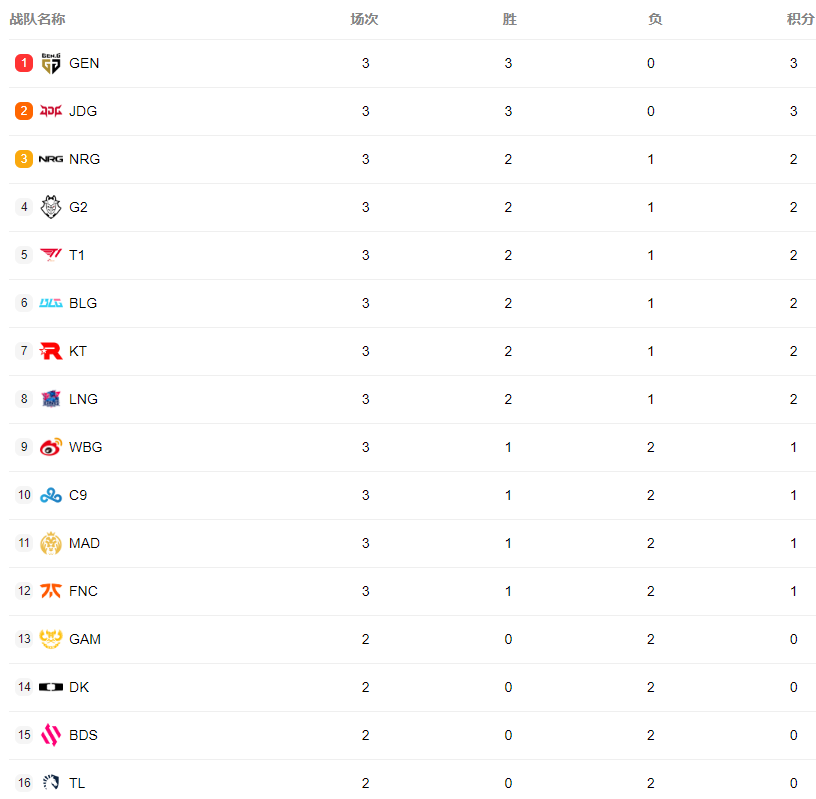
Task: Select the 场次 column header
Action: [x=364, y=19]
